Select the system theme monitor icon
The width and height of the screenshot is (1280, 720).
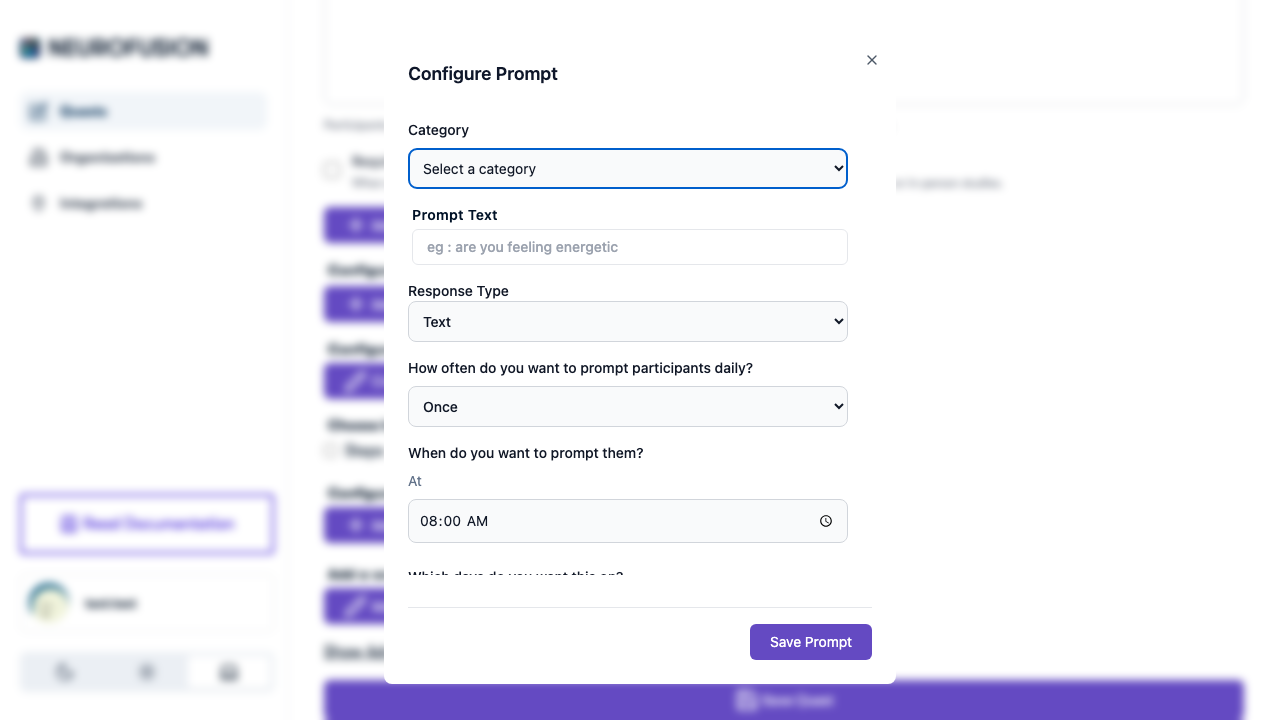point(228,672)
